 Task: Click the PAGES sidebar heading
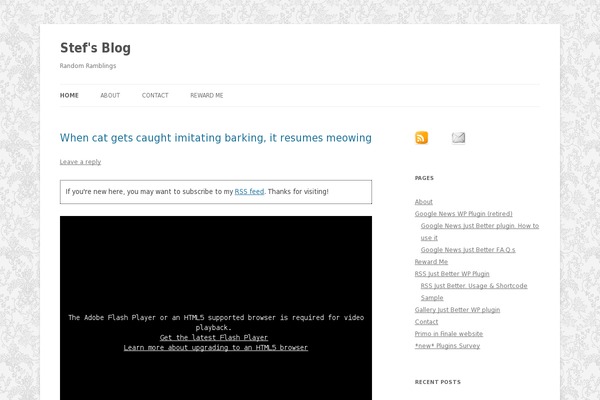pyautogui.click(x=424, y=178)
